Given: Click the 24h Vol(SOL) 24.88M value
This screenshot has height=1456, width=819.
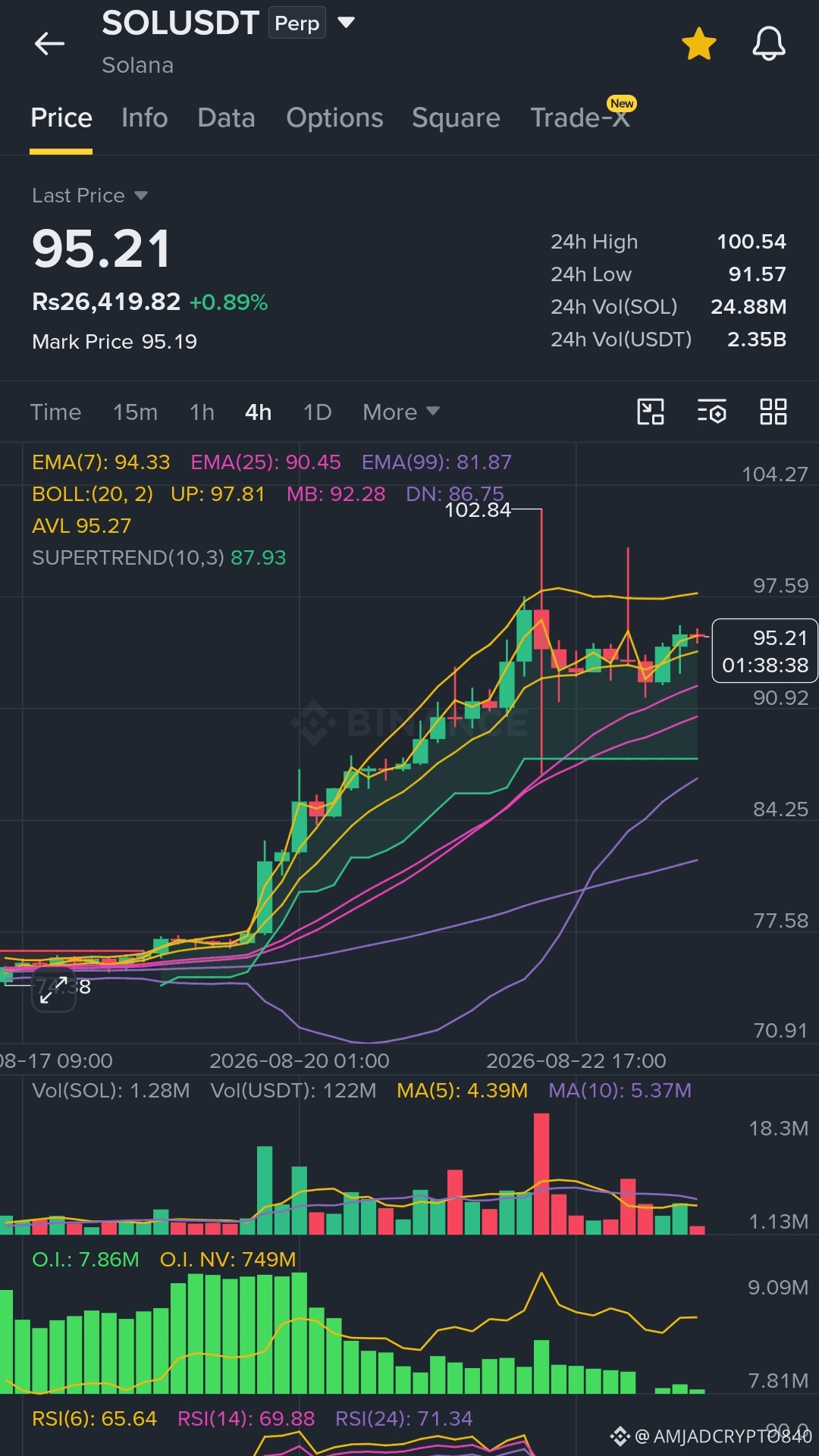Looking at the screenshot, I should tap(748, 307).
